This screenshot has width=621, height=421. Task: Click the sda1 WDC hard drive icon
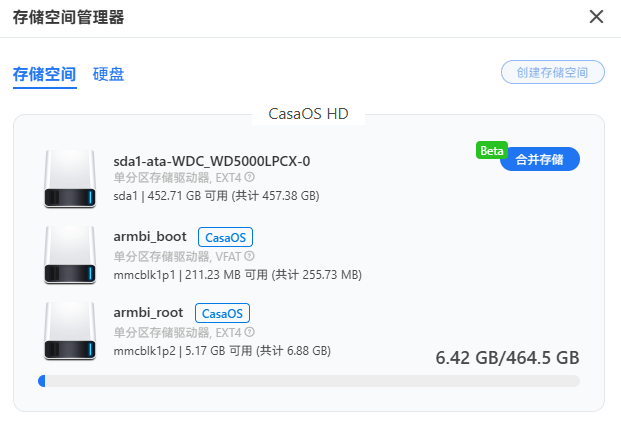[x=70, y=178]
